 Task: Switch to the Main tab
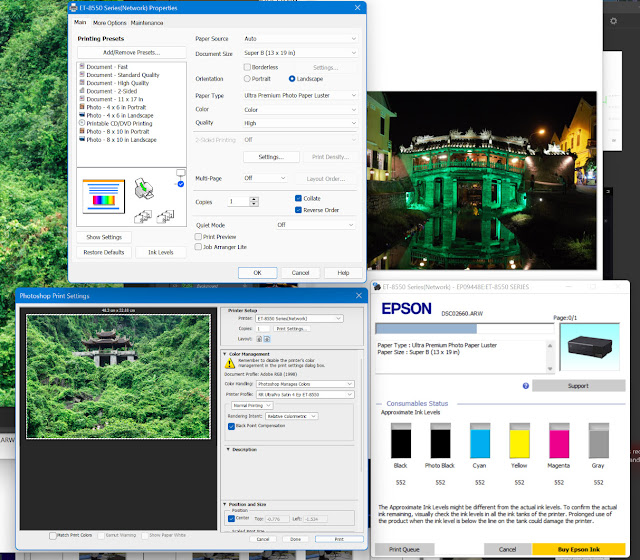(80, 22)
